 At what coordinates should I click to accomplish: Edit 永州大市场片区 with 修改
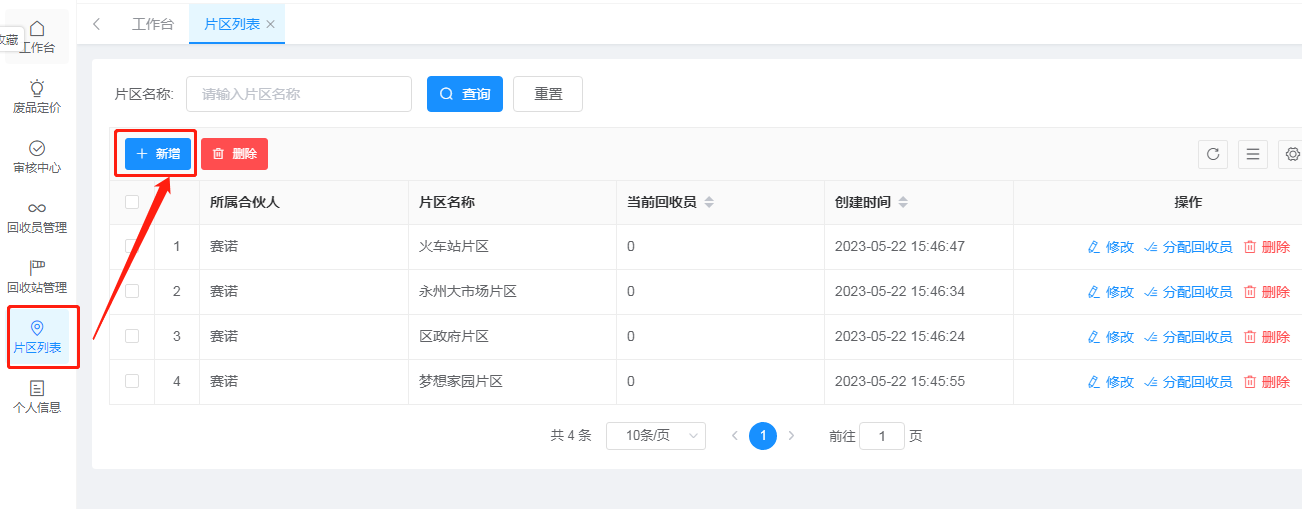pyautogui.click(x=1110, y=292)
